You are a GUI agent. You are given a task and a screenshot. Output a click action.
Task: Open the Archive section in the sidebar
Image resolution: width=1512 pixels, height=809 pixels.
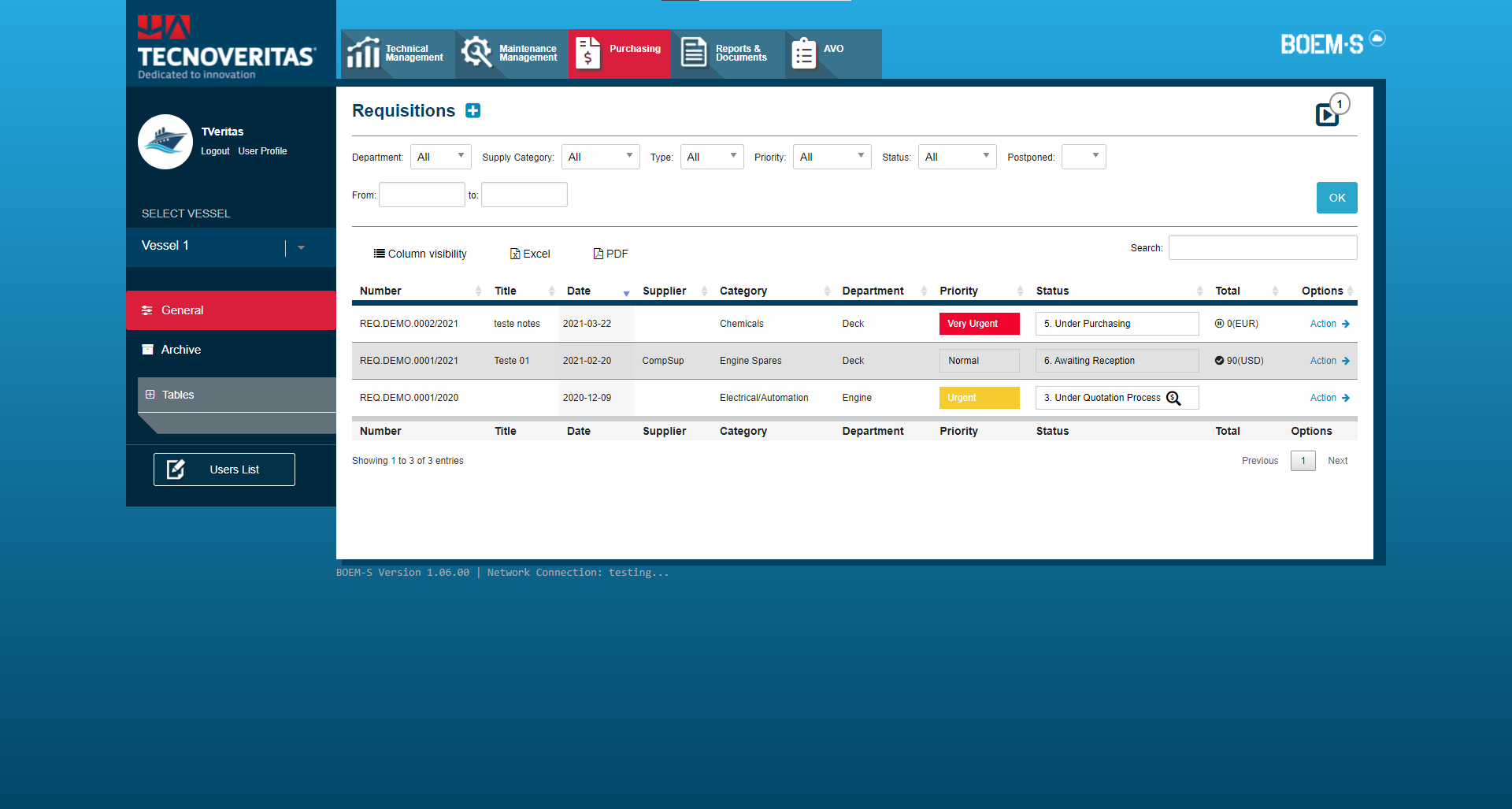tap(180, 349)
